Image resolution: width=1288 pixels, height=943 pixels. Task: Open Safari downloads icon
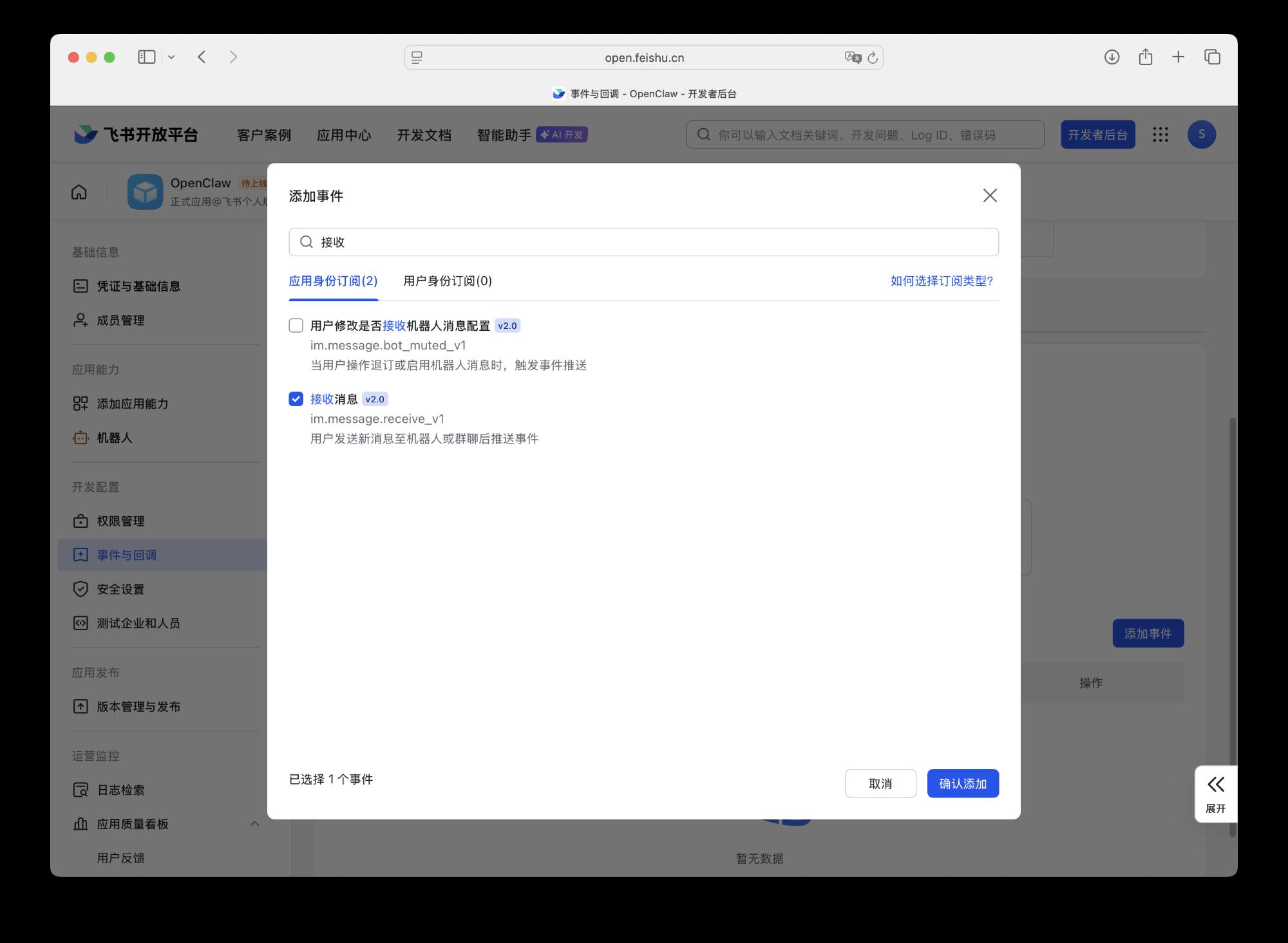point(1112,57)
